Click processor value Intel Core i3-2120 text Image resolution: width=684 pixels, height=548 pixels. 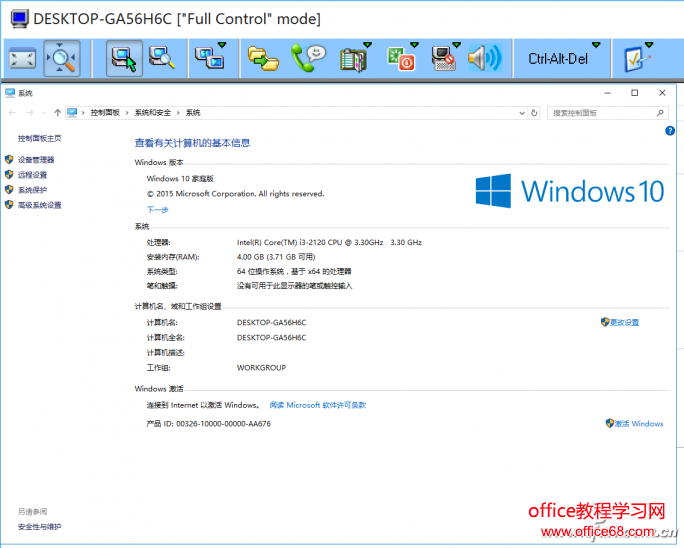point(329,242)
